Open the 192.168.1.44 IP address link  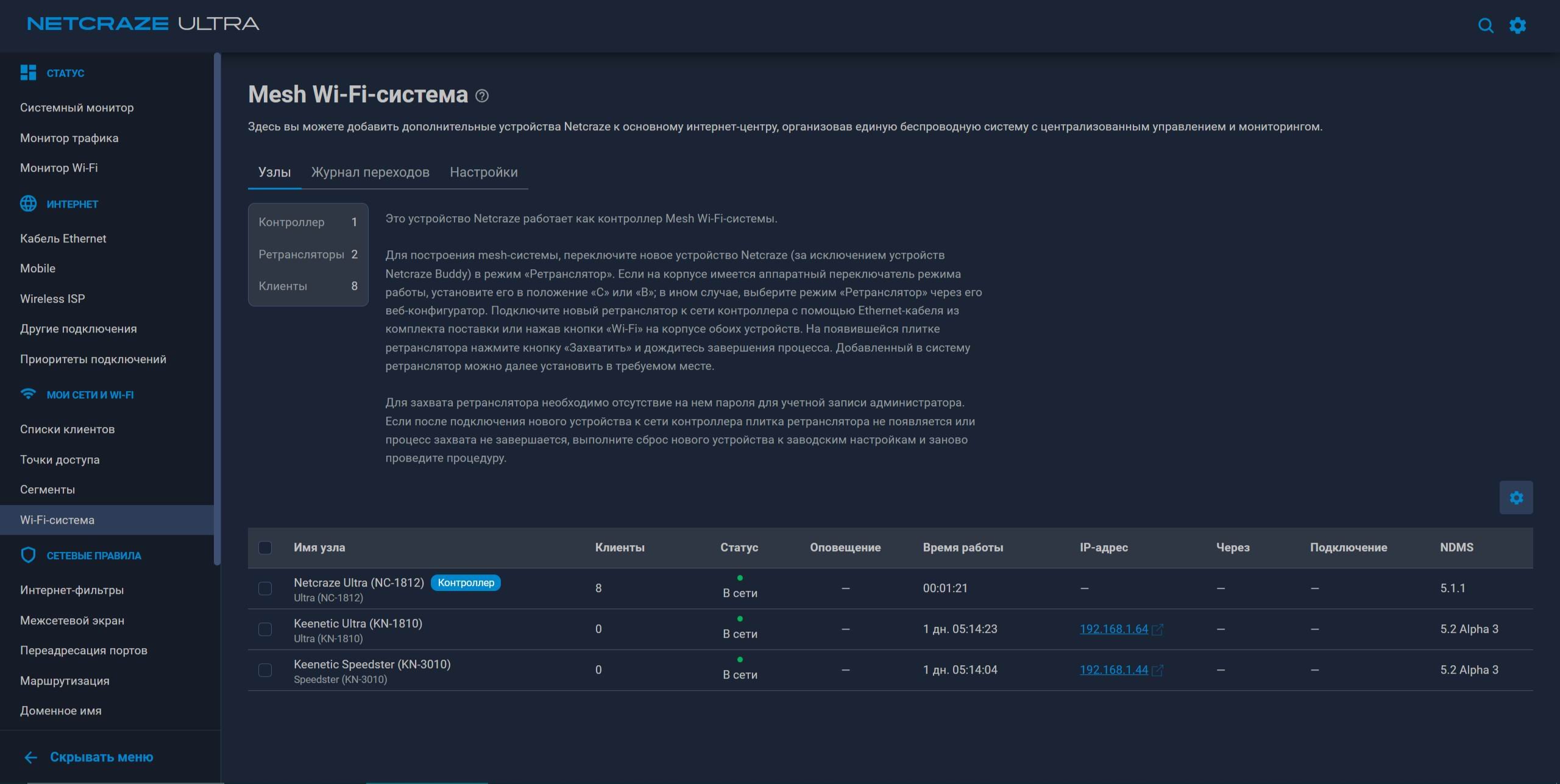click(1114, 669)
